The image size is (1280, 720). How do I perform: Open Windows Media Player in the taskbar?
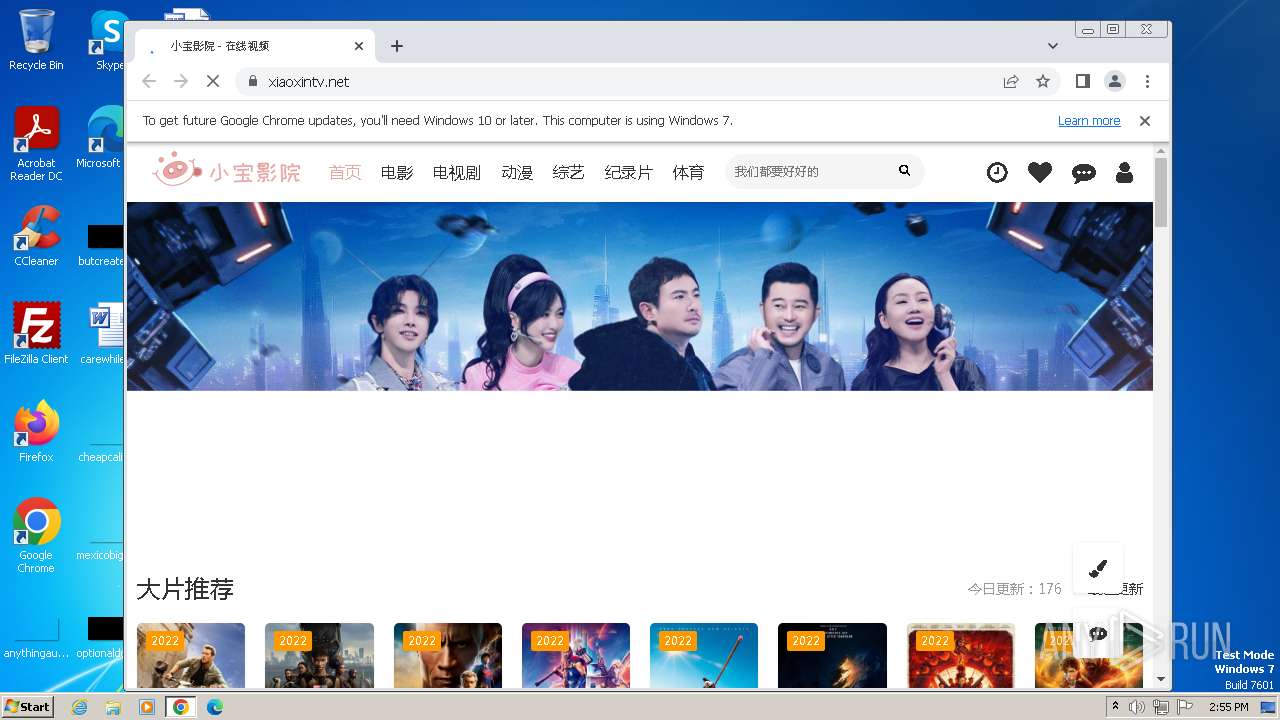(x=147, y=707)
